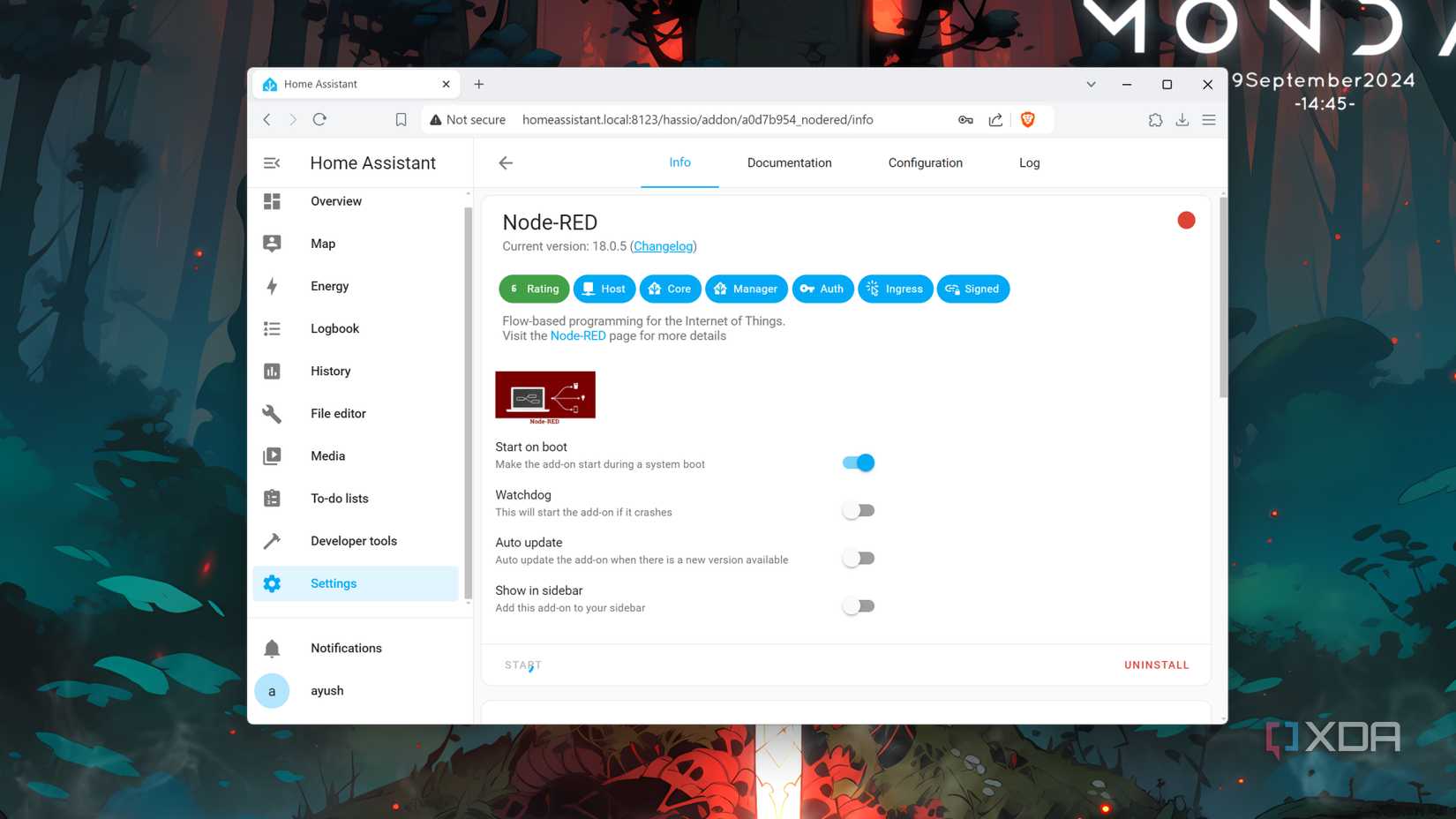Expand the browser tab list chevron
Screen dimensions: 1456x819
pyautogui.click(x=1091, y=84)
